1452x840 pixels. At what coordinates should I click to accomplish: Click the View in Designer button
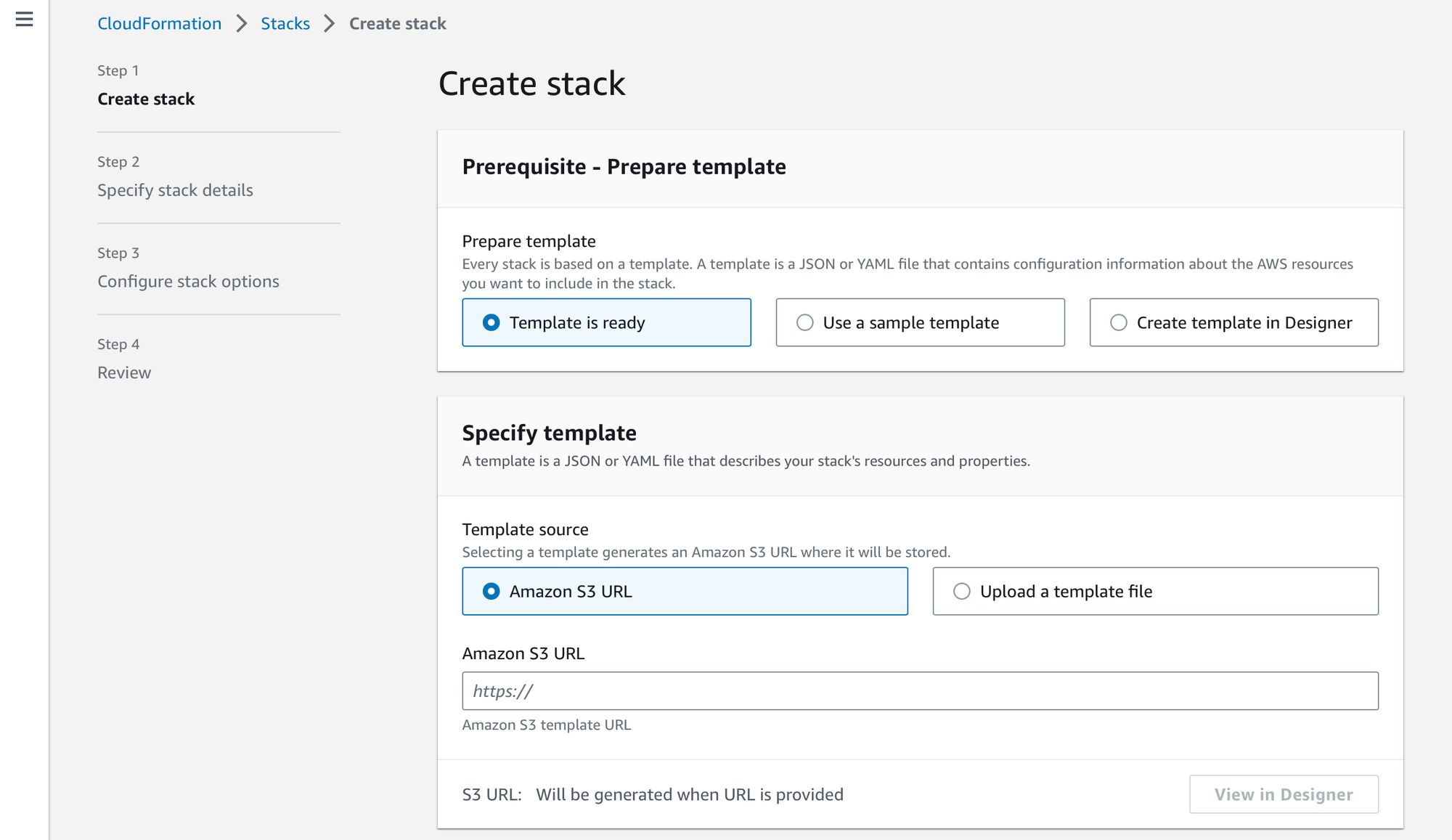[1283, 794]
